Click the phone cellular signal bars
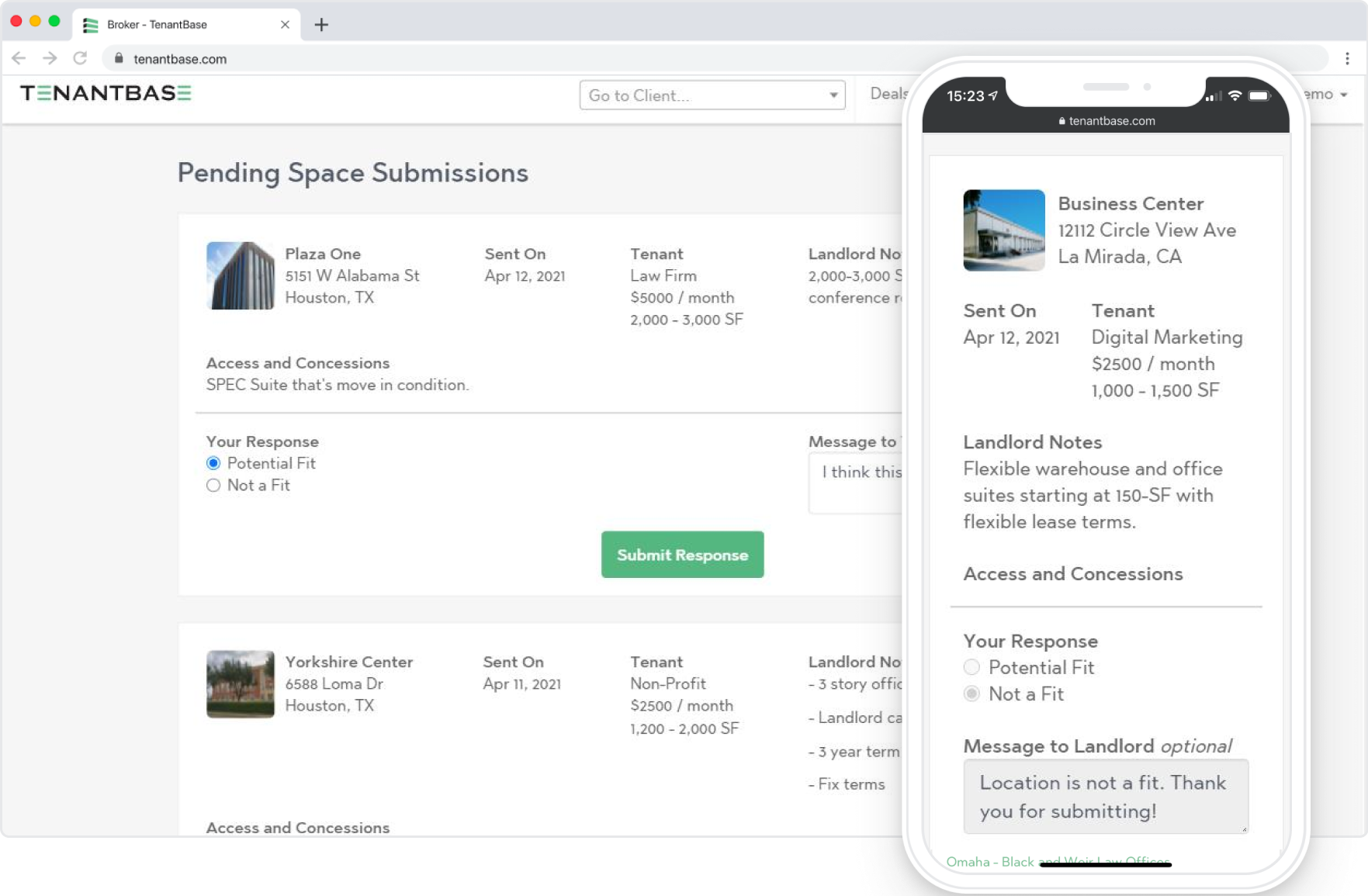Viewport: 1368px width, 896px height. (1214, 96)
